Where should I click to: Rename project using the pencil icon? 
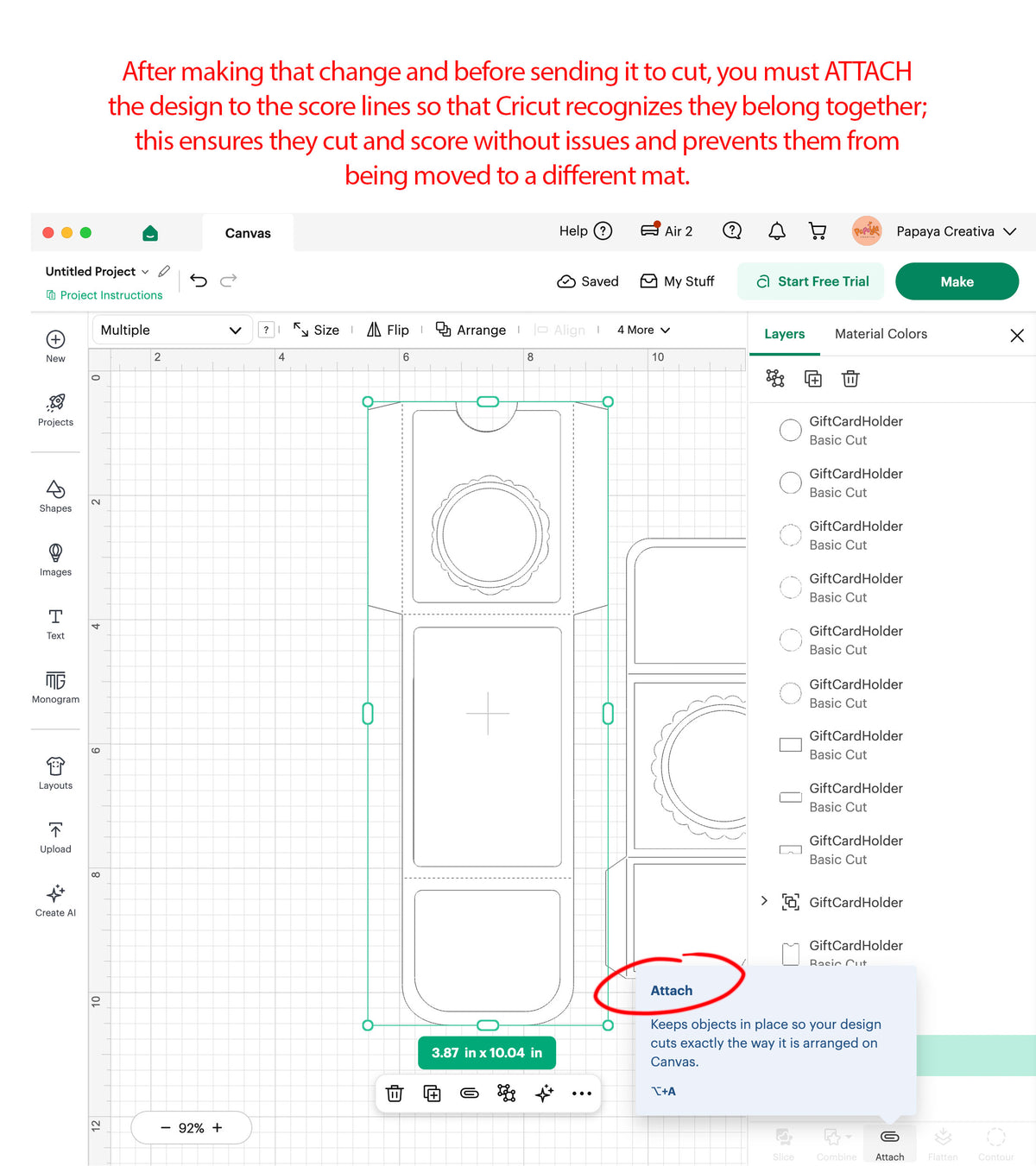pos(164,271)
